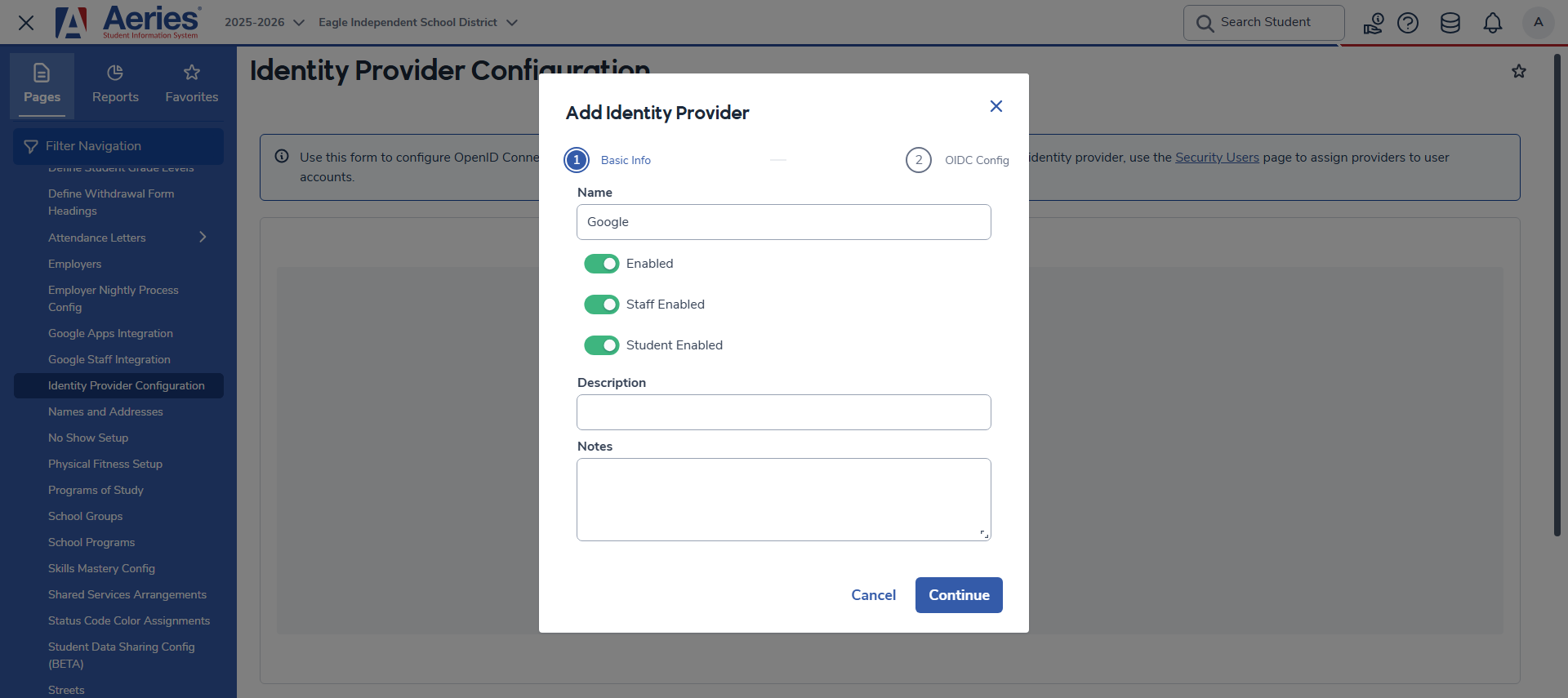Open the Favorites panel
The width and height of the screenshot is (1568, 698).
coord(191,84)
